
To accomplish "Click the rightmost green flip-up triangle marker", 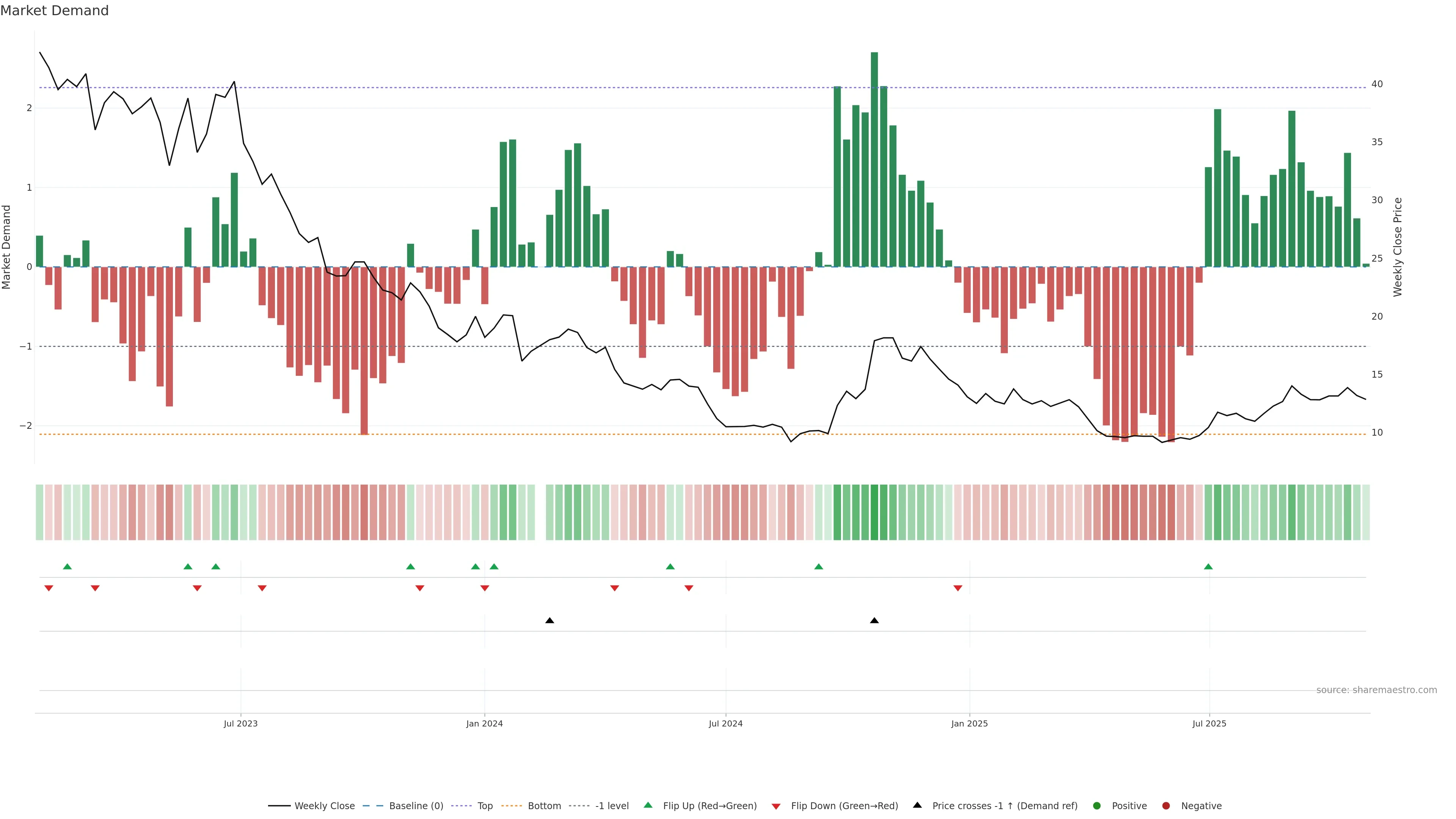I will (x=1208, y=566).
